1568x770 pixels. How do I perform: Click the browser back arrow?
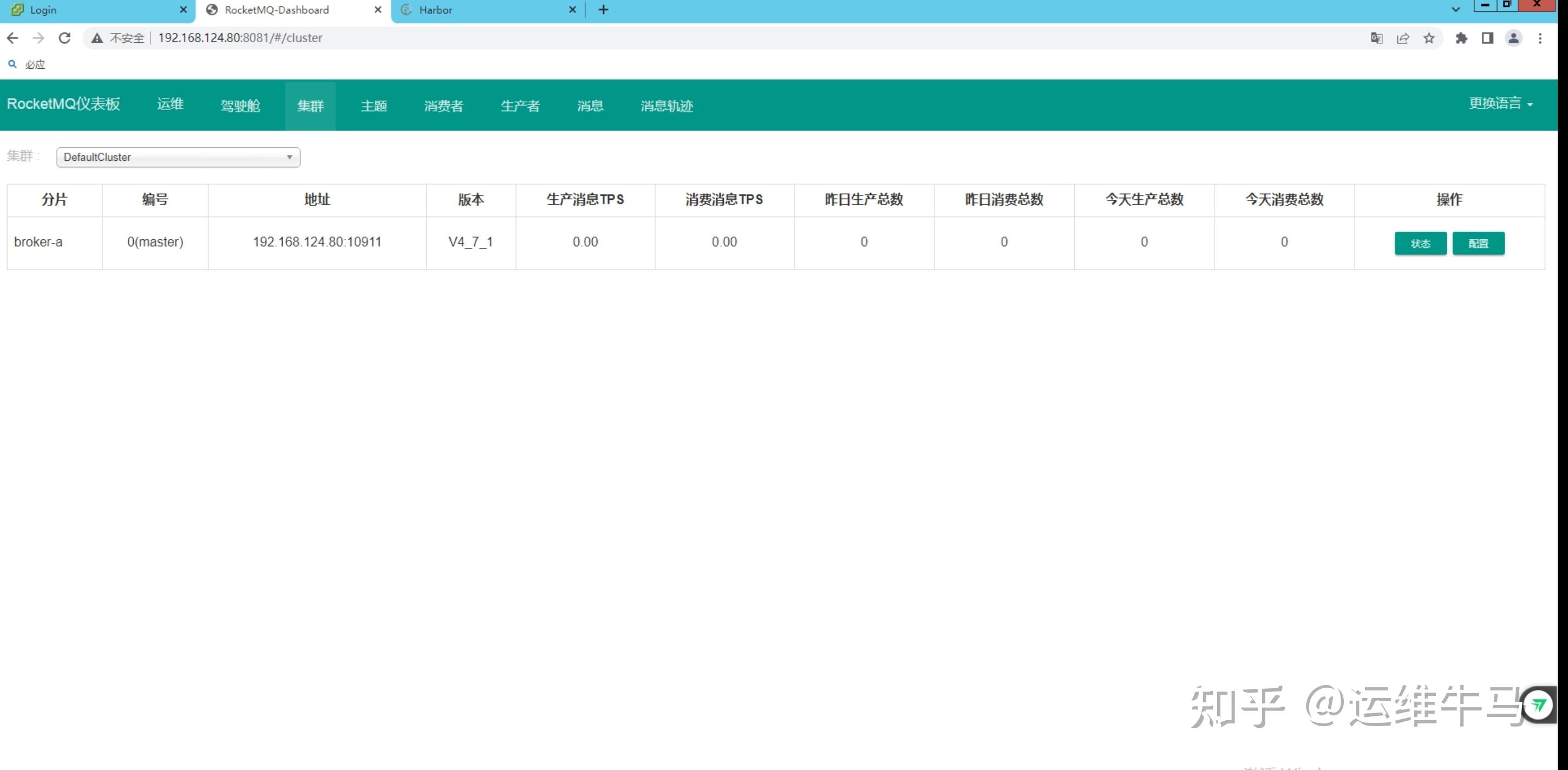(x=12, y=38)
